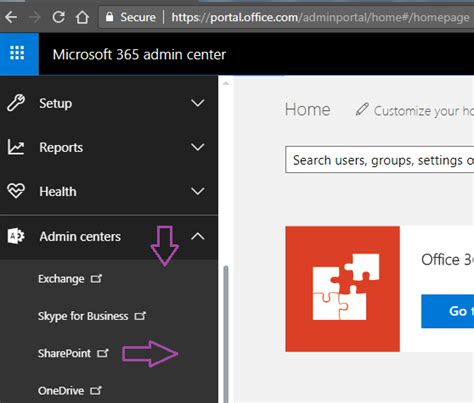The image size is (474, 403).
Task: Click the Admin centers gear icon
Action: click(x=16, y=236)
